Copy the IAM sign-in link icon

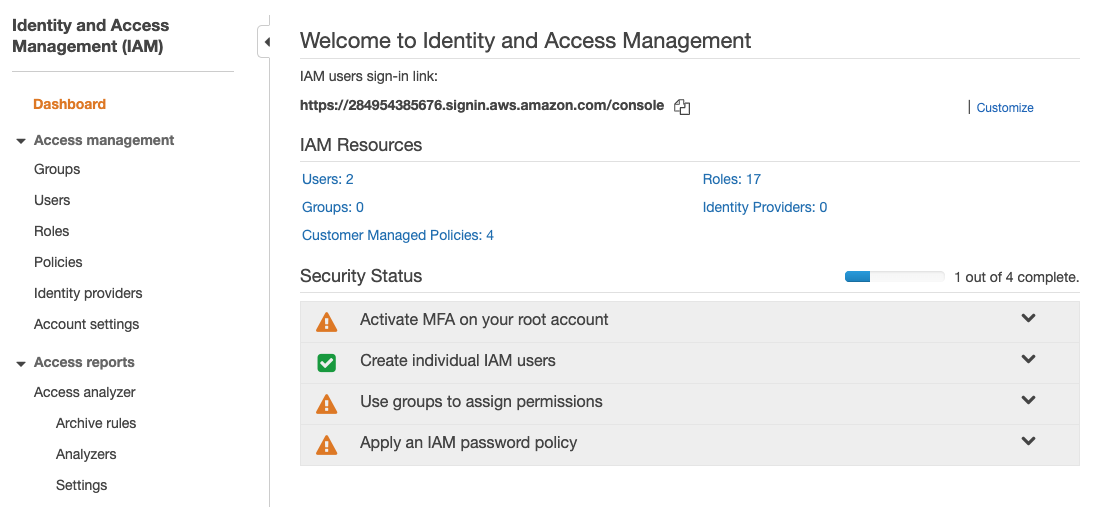[x=682, y=107]
